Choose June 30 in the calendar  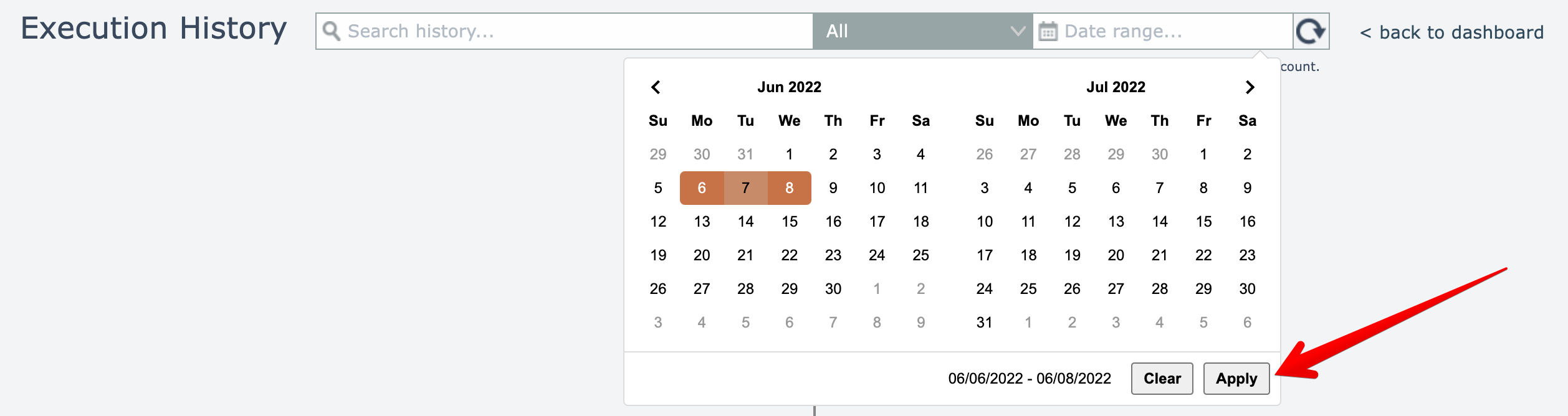point(833,289)
